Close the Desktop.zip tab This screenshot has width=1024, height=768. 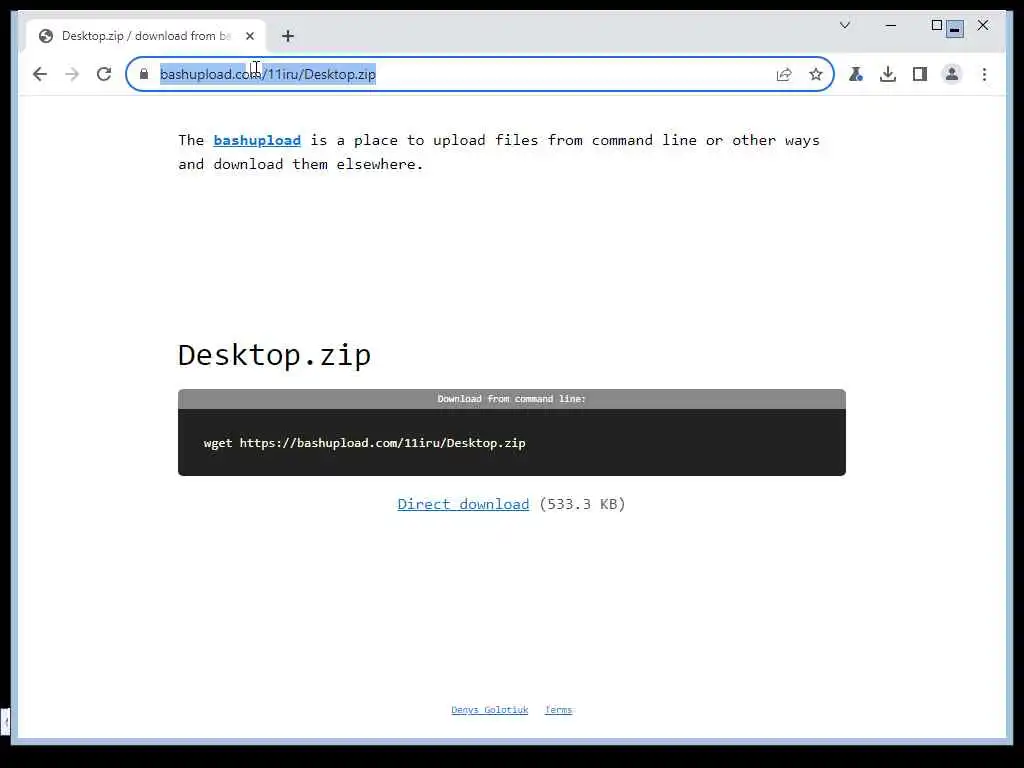249,36
